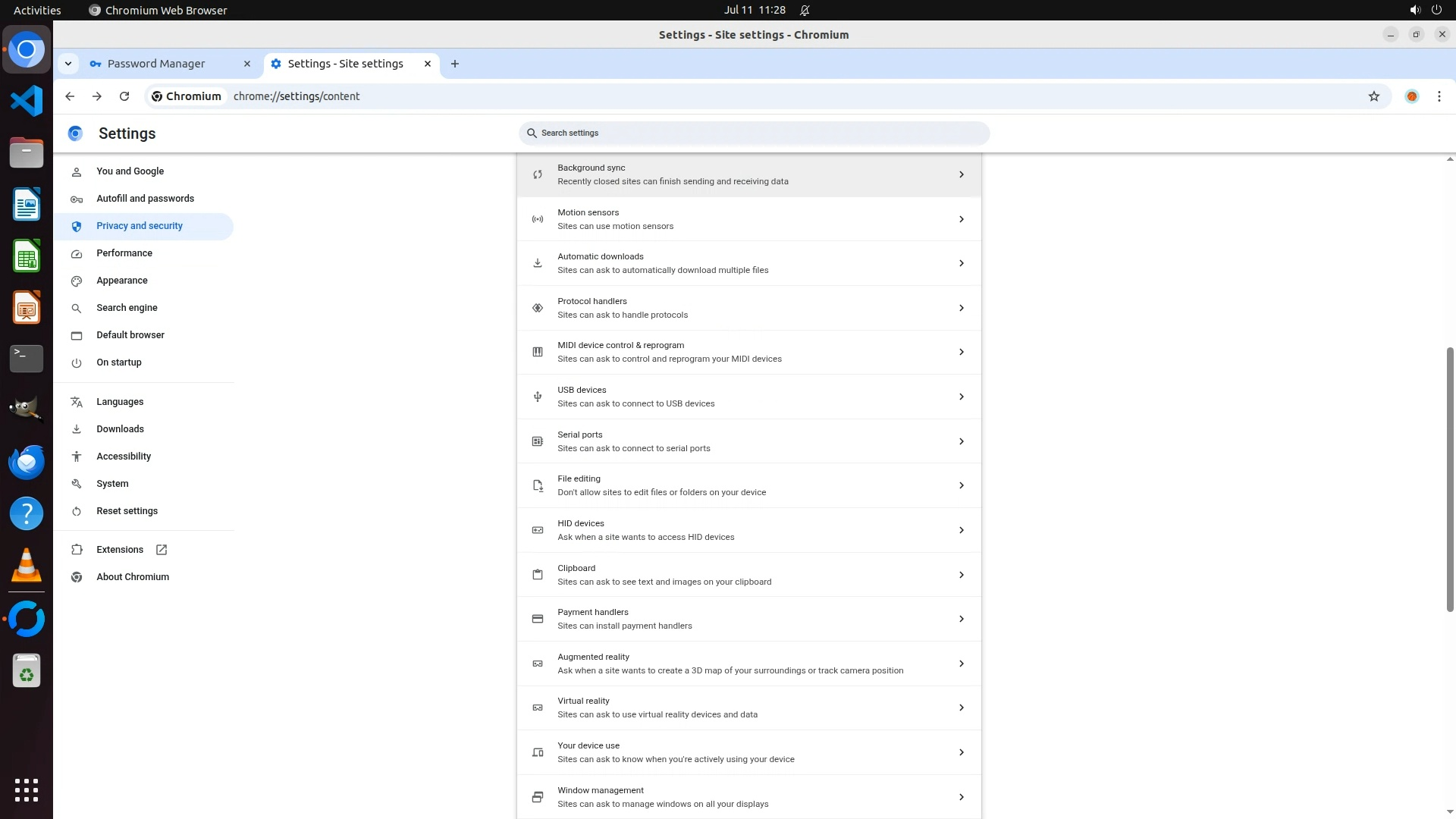Image resolution: width=1456 pixels, height=819 pixels.
Task: Expand the Motion sensors chevron
Action: [961, 219]
